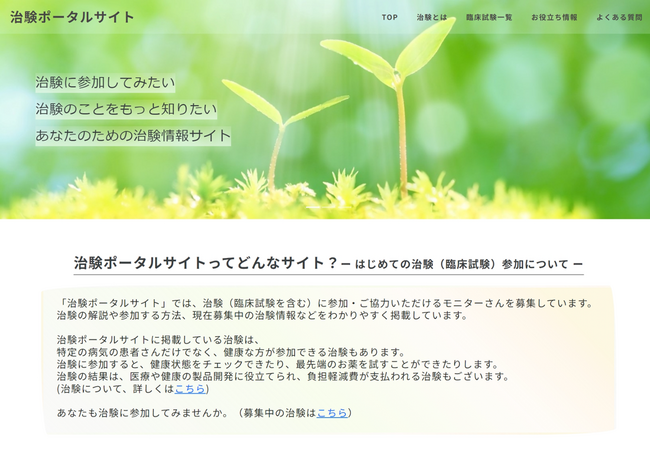The height and width of the screenshot is (450, 650).
Task: Select お役立ち情報 in the header menu
Action: (554, 17)
